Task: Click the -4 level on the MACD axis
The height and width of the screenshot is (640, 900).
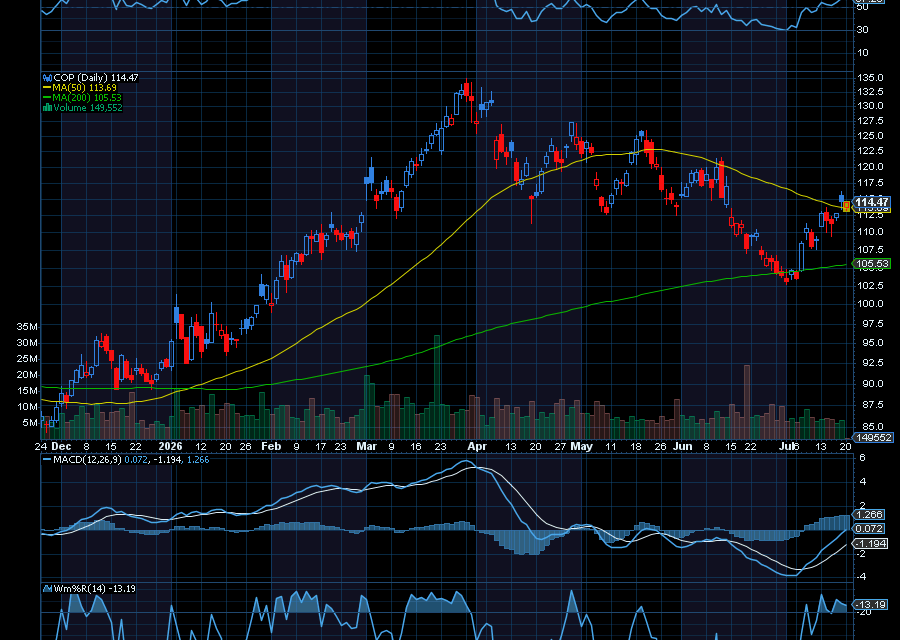Action: [x=862, y=577]
